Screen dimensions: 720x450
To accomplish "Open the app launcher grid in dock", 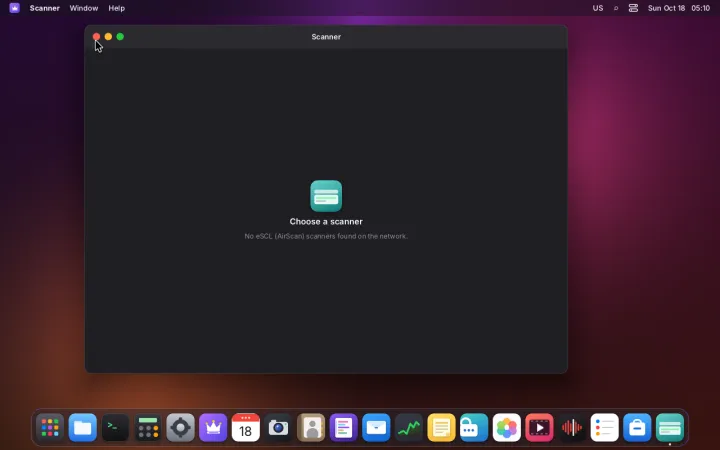I will (50, 428).
